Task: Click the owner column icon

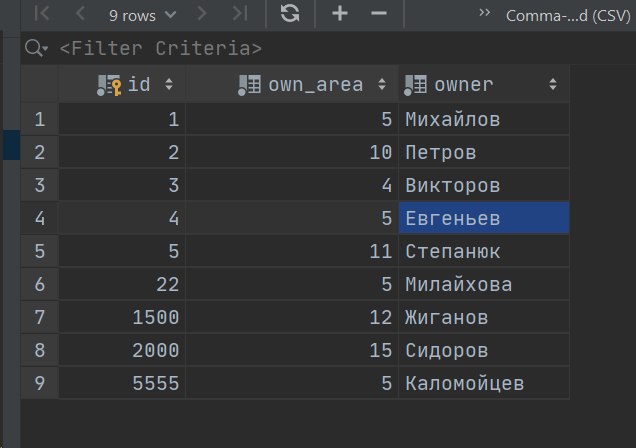Action: (x=415, y=85)
